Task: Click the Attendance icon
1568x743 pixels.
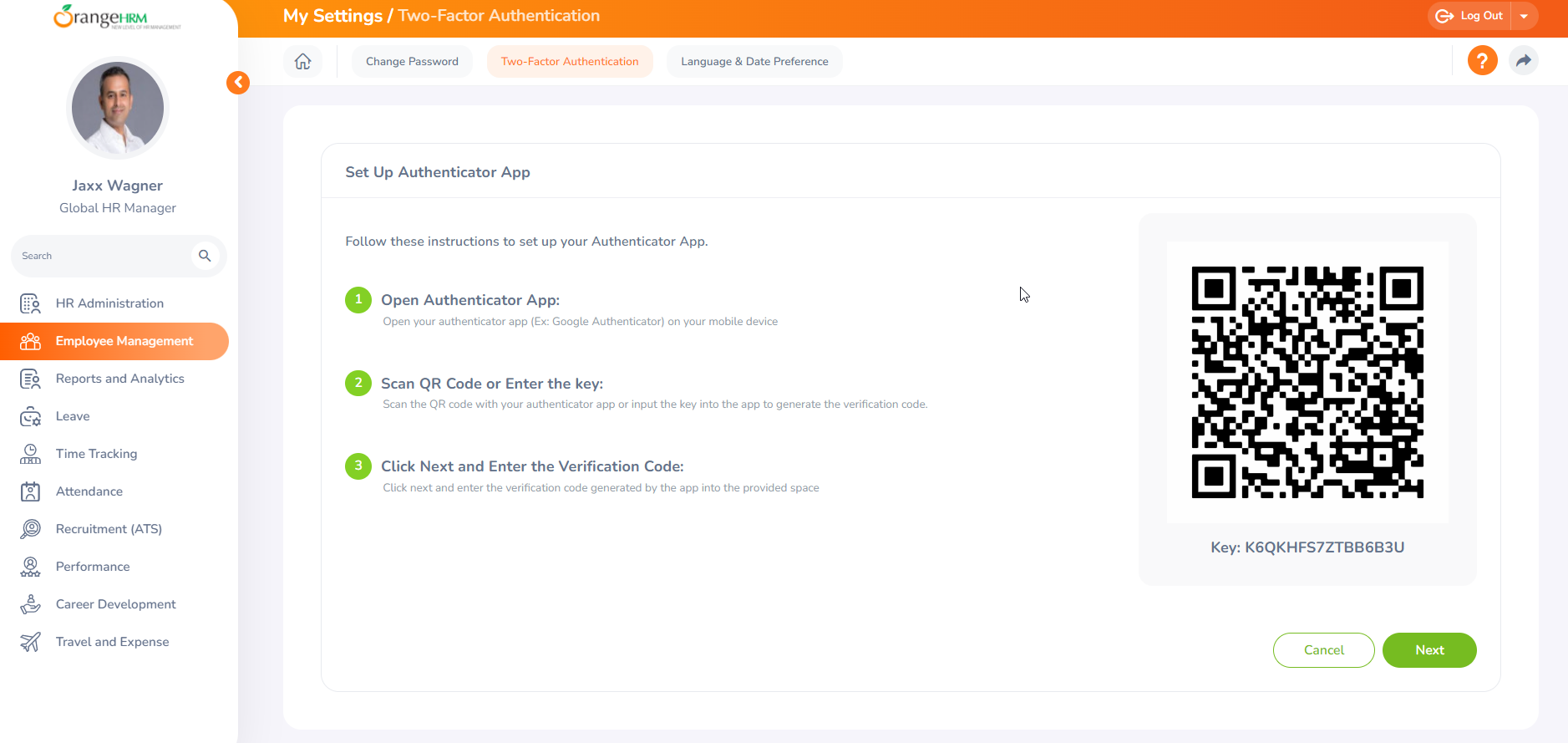Action: [30, 491]
